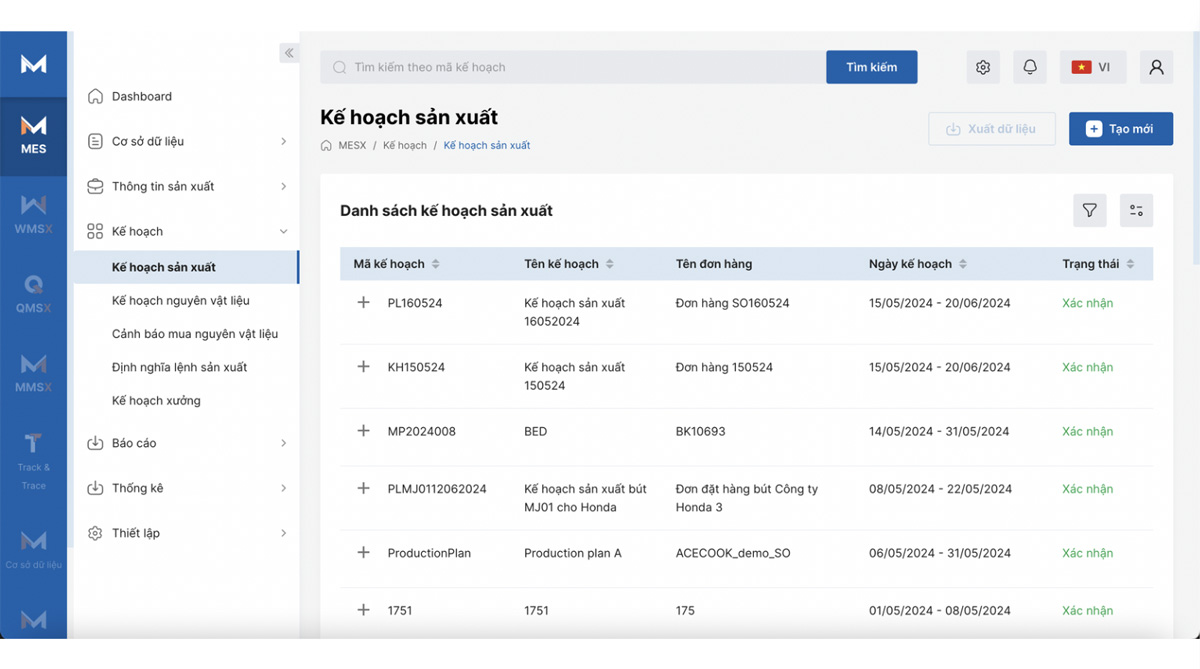Open the column settings icon

tap(1136, 210)
